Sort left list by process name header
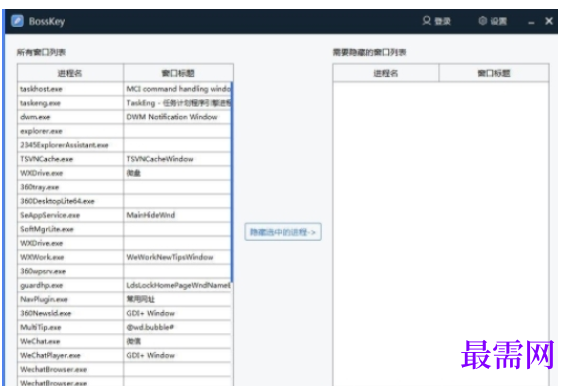 [70, 73]
